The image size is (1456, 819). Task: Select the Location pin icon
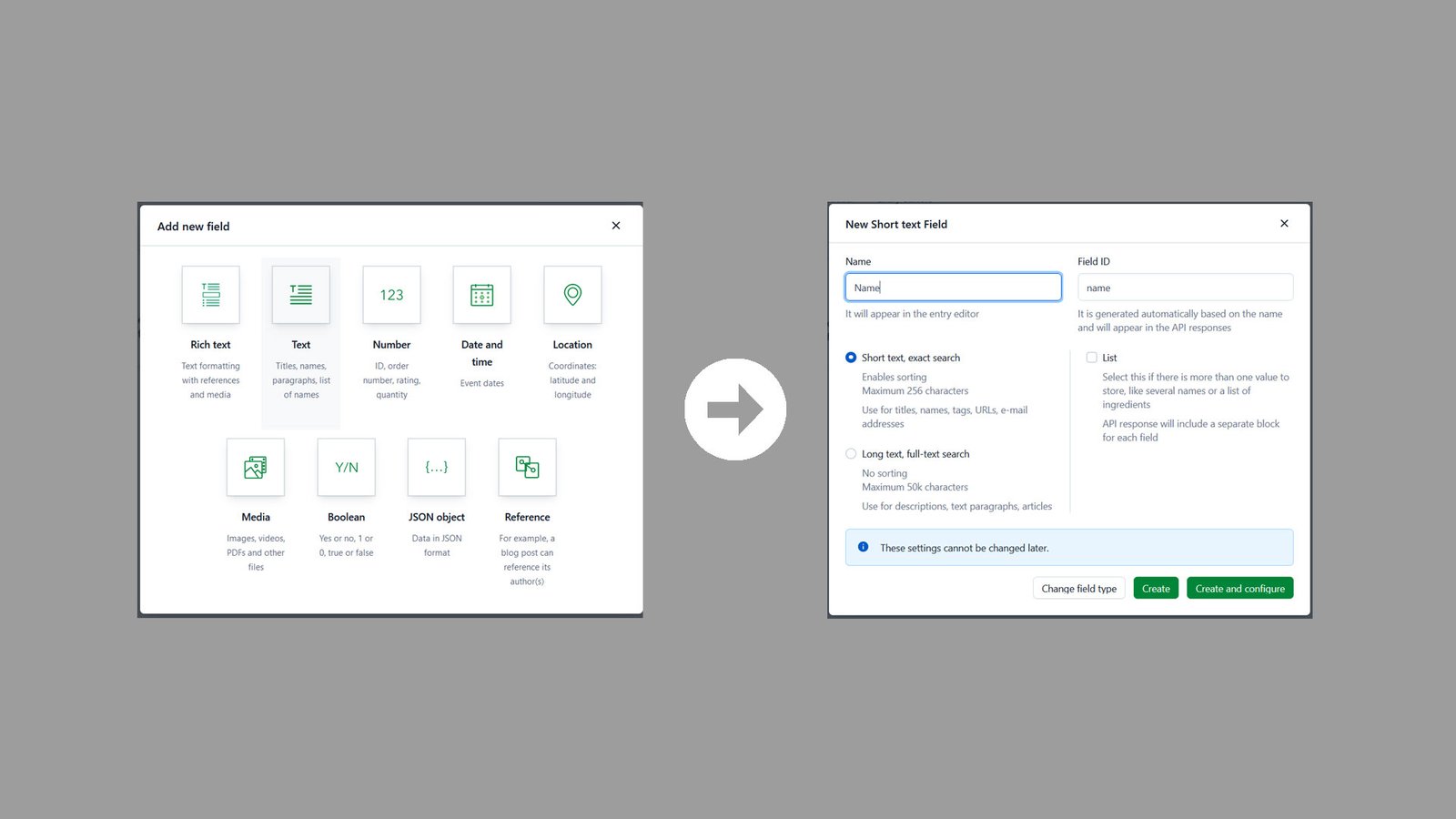coord(572,294)
